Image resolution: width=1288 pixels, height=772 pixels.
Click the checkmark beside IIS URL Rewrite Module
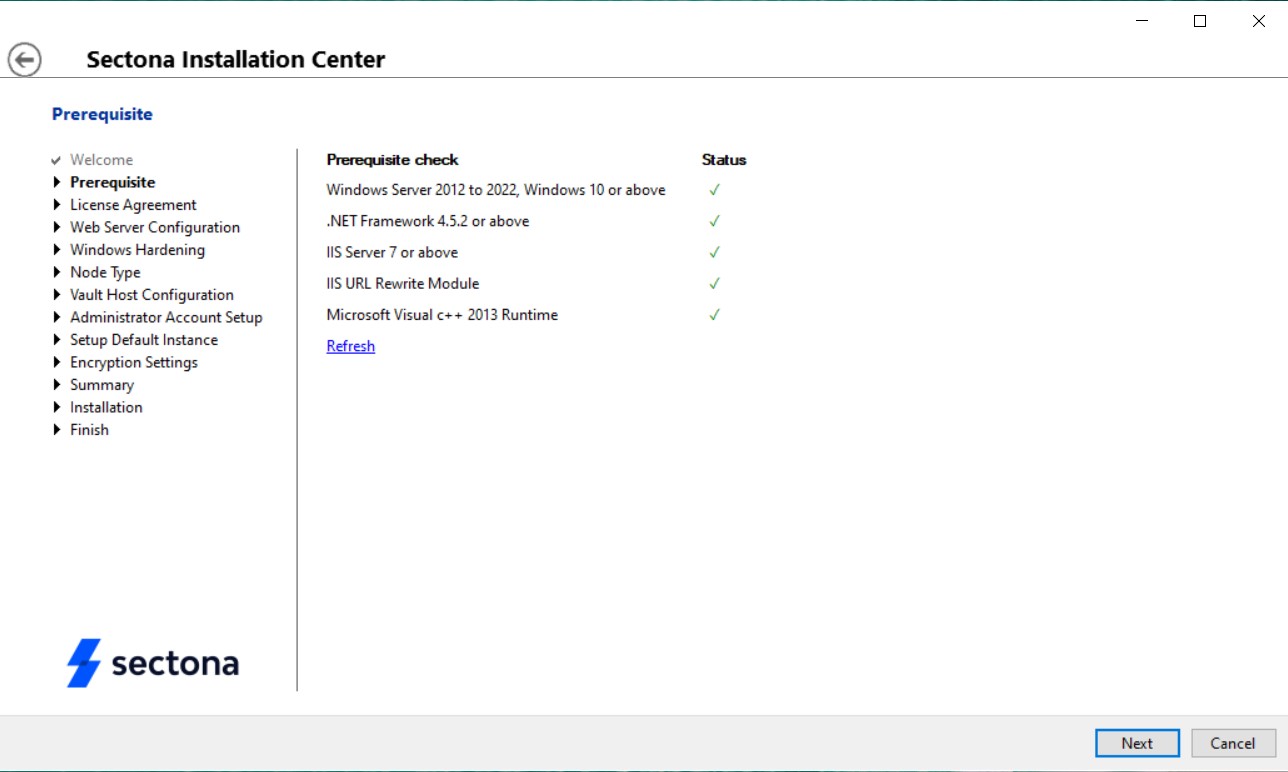pyautogui.click(x=714, y=283)
